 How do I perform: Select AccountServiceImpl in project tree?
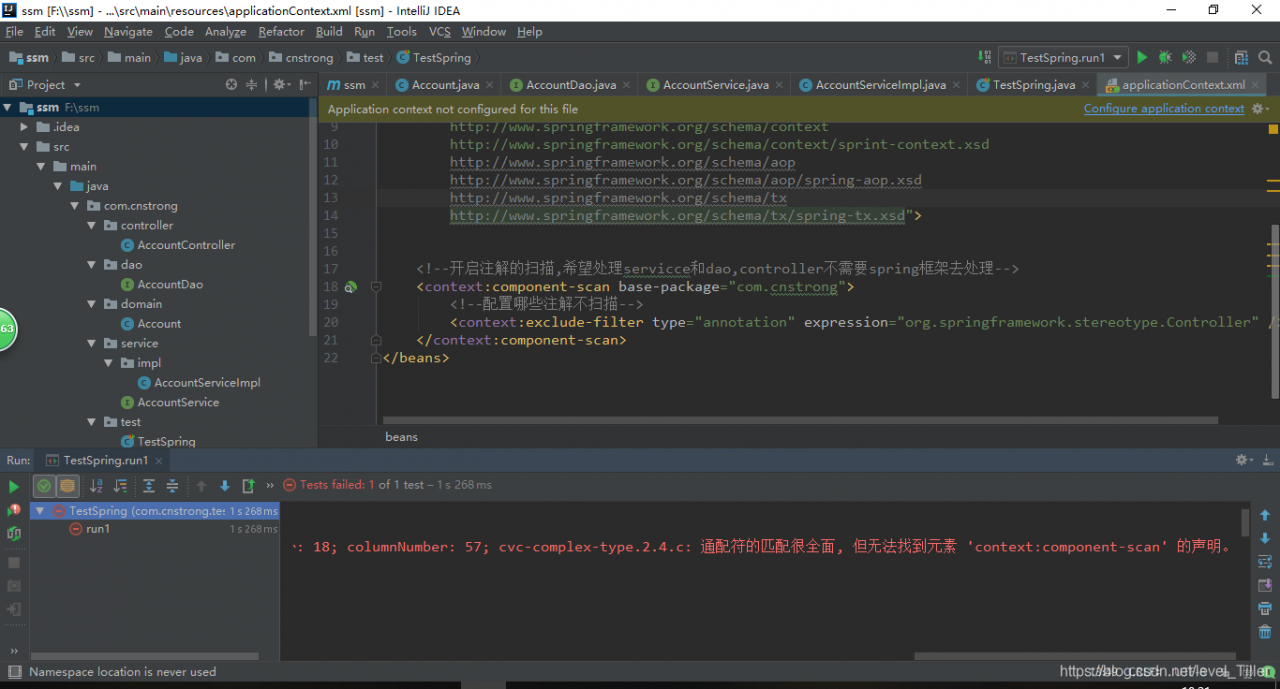point(207,382)
